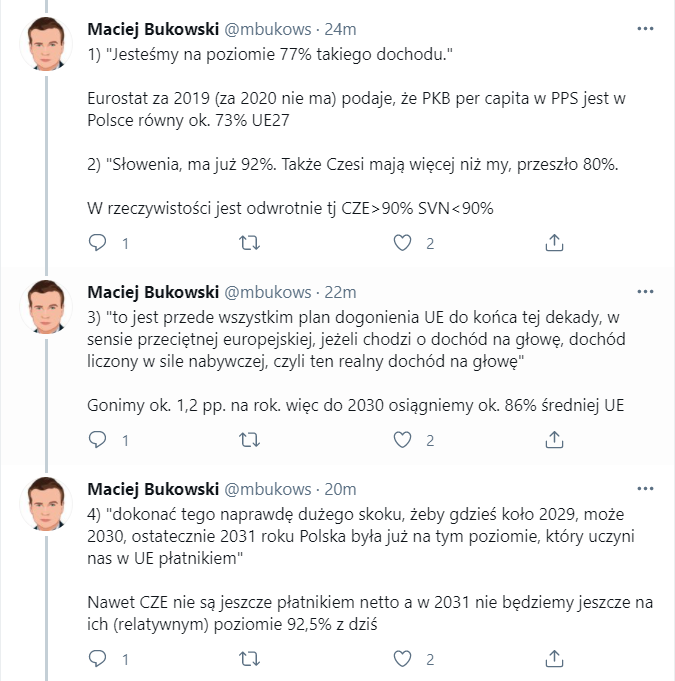Share the tweet posted 22m ago
The image size is (675, 681).
(554, 439)
